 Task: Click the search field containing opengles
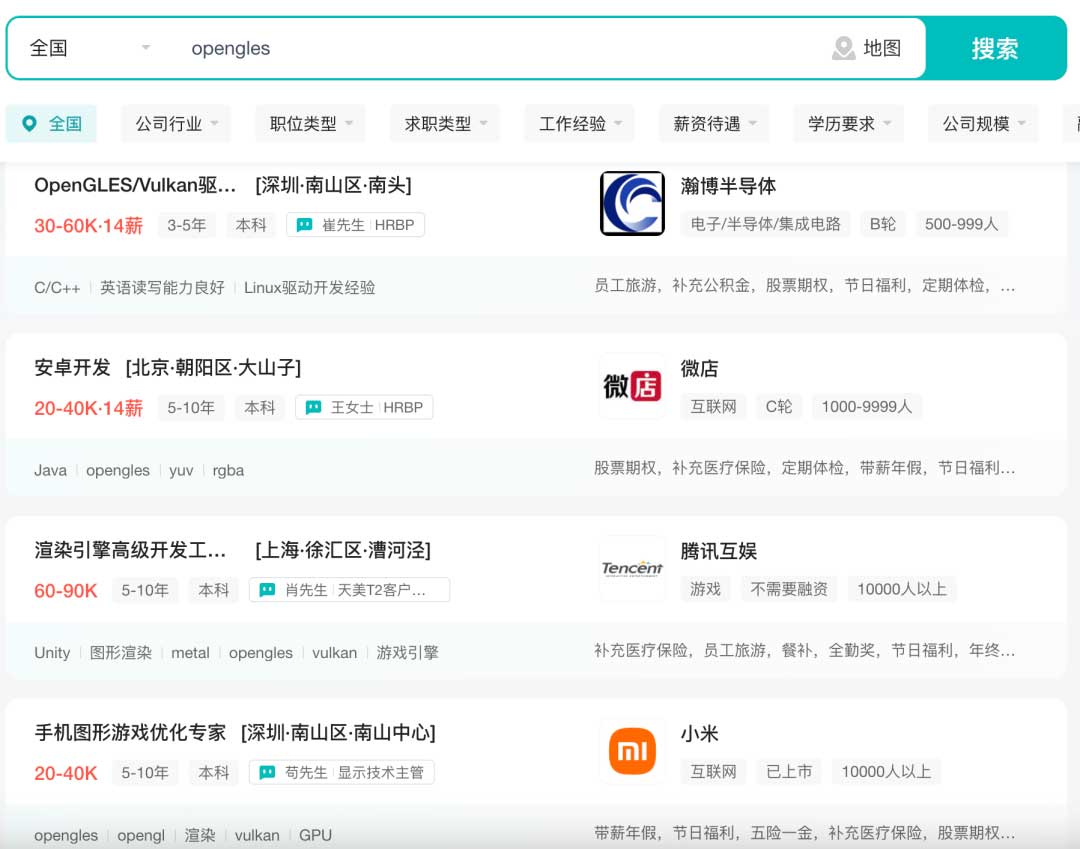click(x=500, y=48)
